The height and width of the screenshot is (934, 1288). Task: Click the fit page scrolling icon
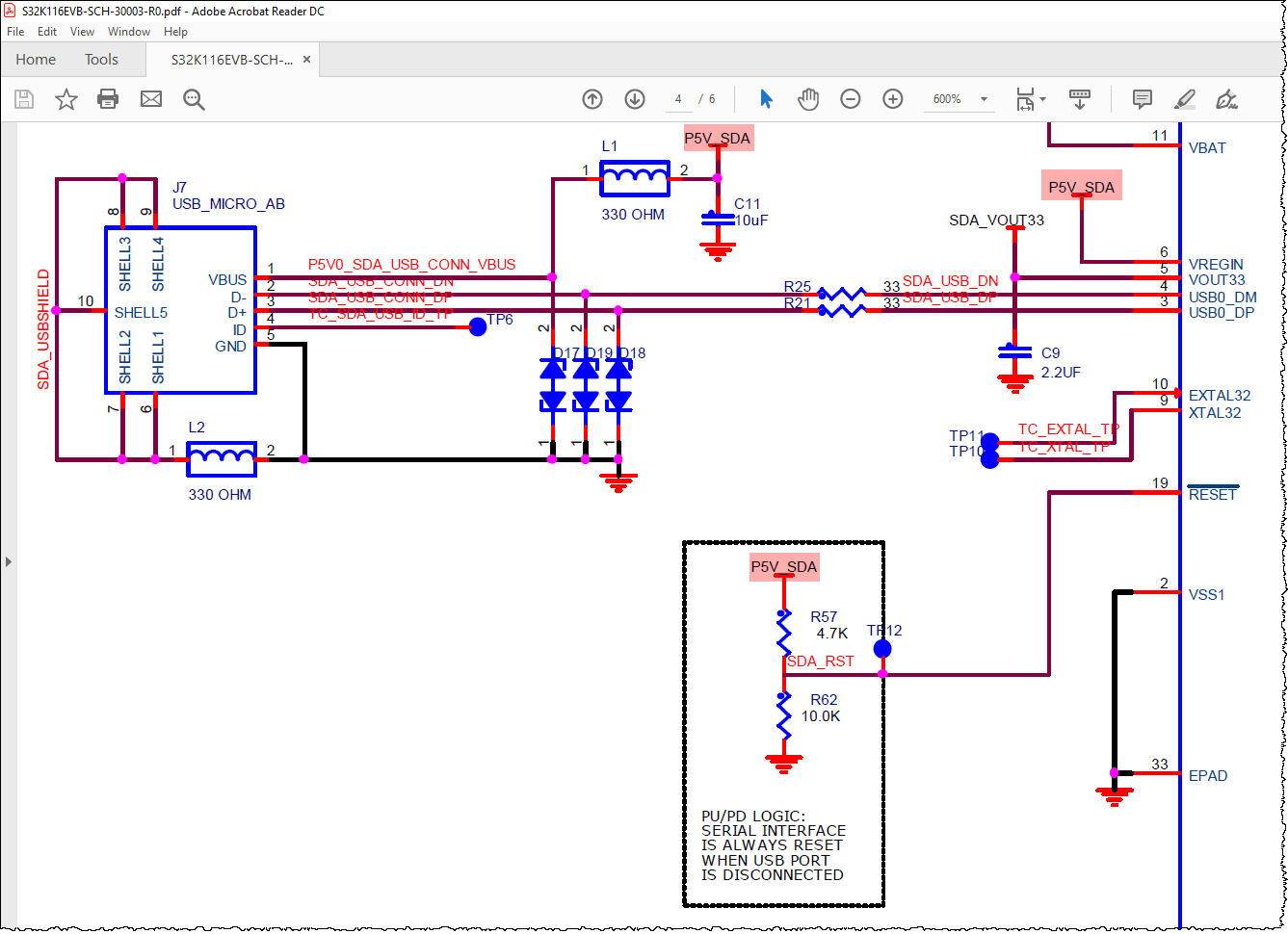click(1026, 99)
